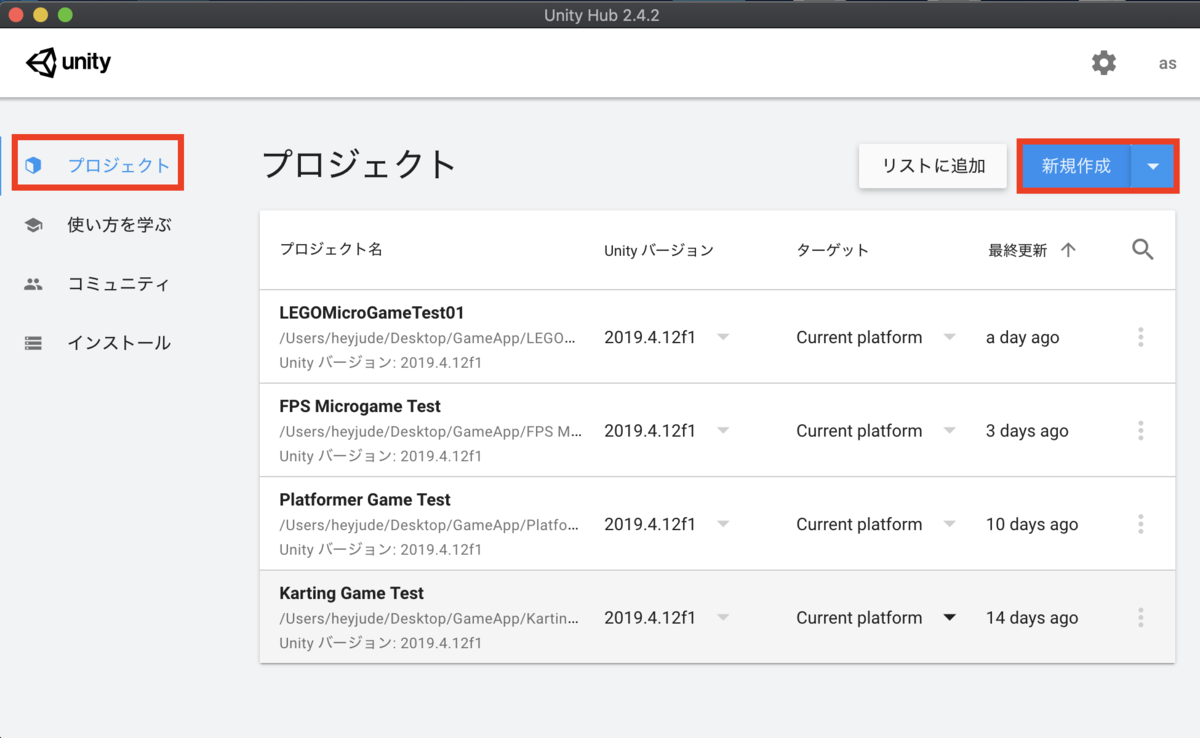Open target platform dropdown for LEGOMicroGameTest01
Viewport: 1200px width, 738px height.
tap(950, 337)
